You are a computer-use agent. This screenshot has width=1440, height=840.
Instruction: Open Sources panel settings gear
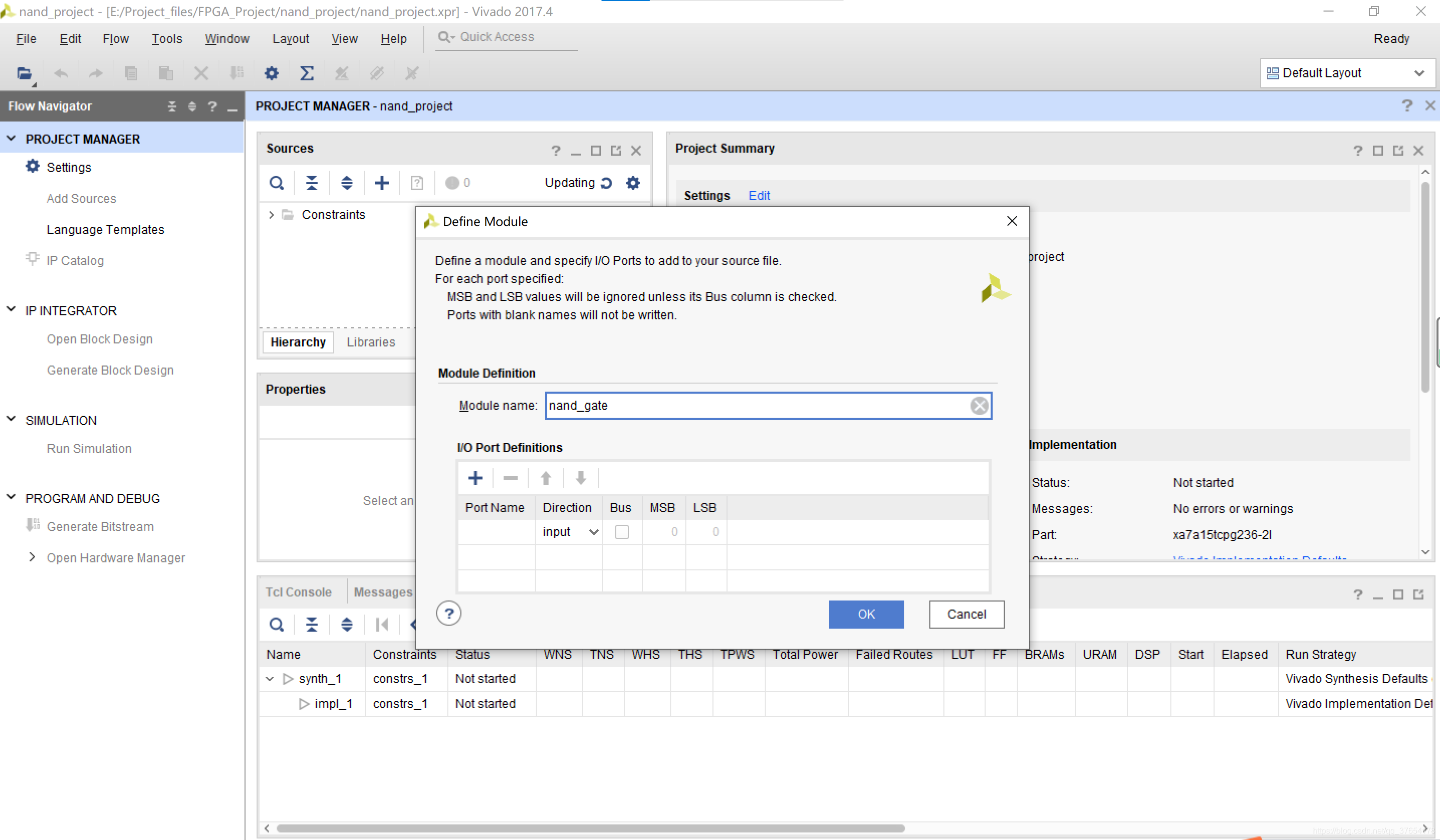pyautogui.click(x=633, y=183)
